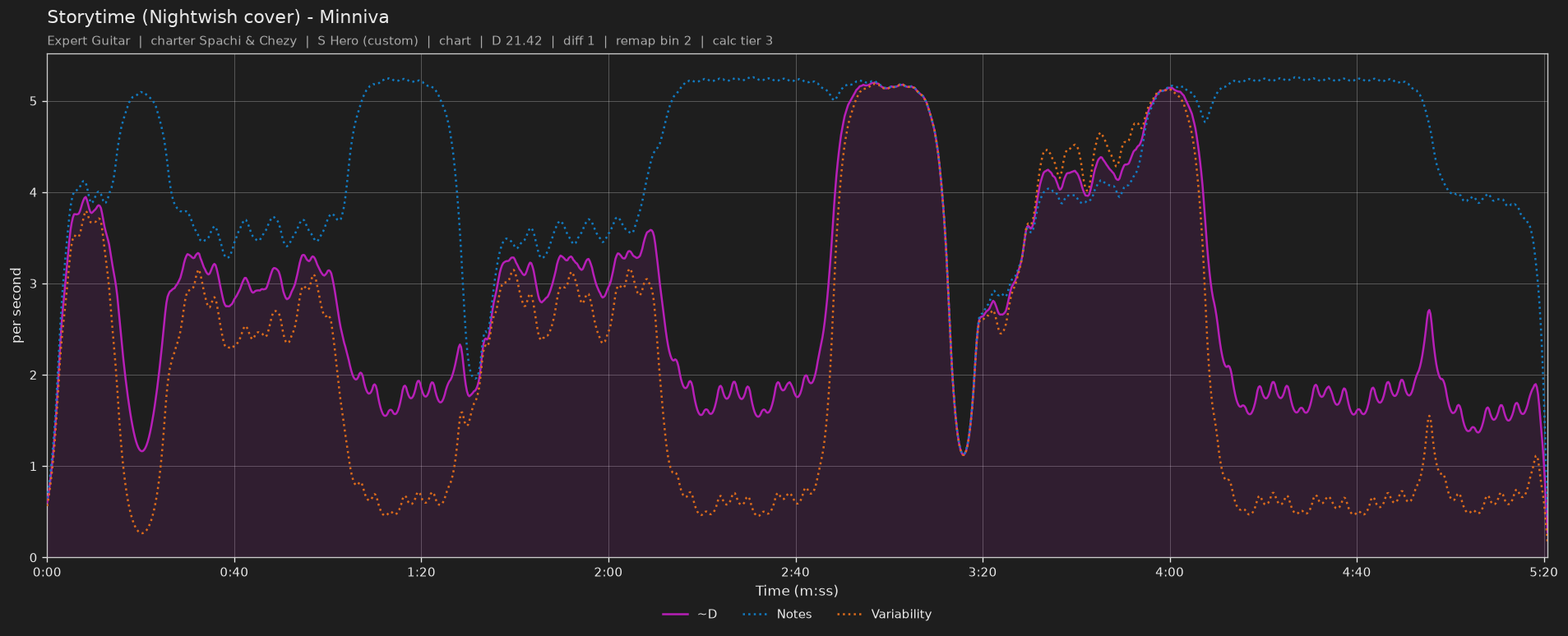Click the y-axis tick label "3"
Image resolution: width=1568 pixels, height=636 pixels.
pyautogui.click(x=34, y=284)
